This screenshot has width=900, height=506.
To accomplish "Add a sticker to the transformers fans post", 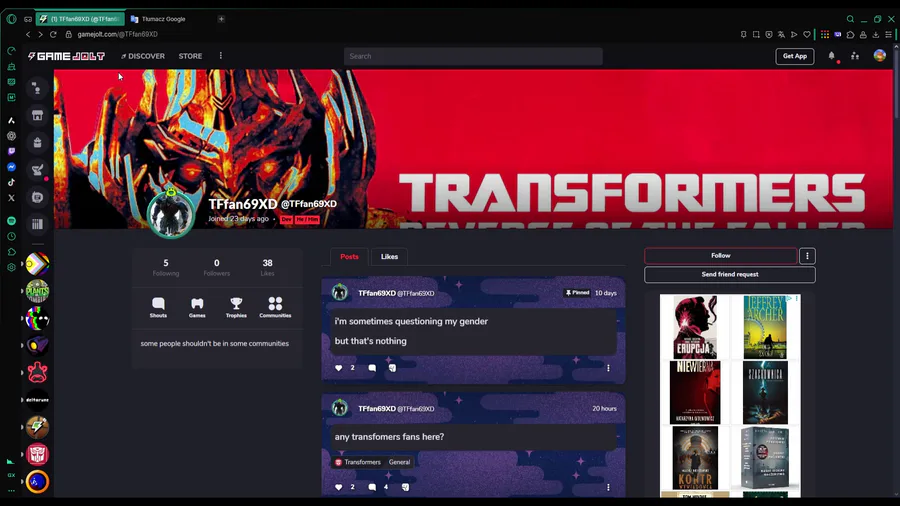I will 405,487.
